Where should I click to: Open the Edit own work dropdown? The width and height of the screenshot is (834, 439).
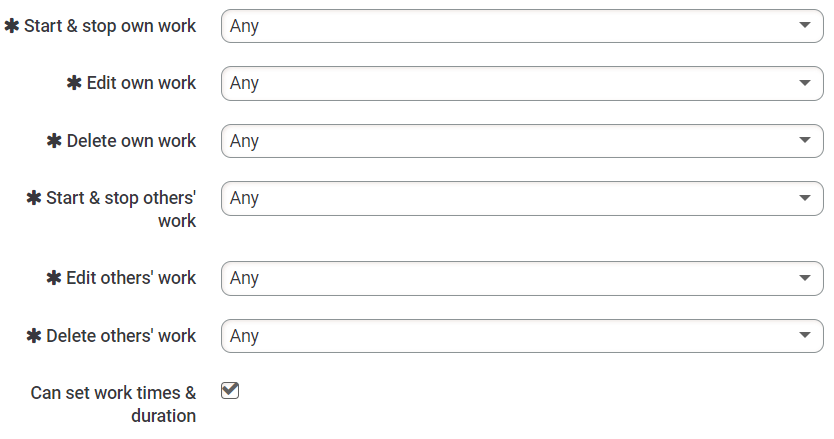click(522, 83)
